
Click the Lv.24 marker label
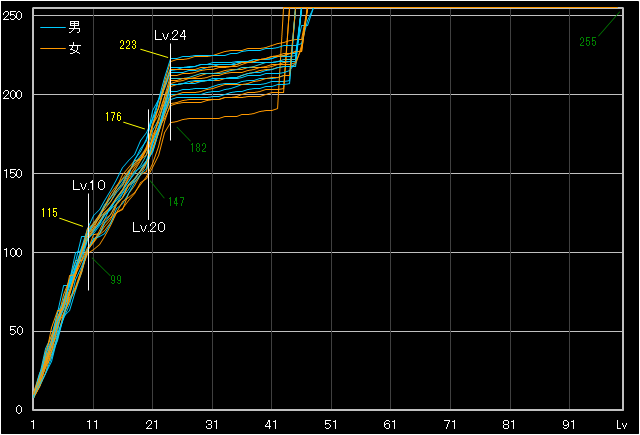pos(171,36)
